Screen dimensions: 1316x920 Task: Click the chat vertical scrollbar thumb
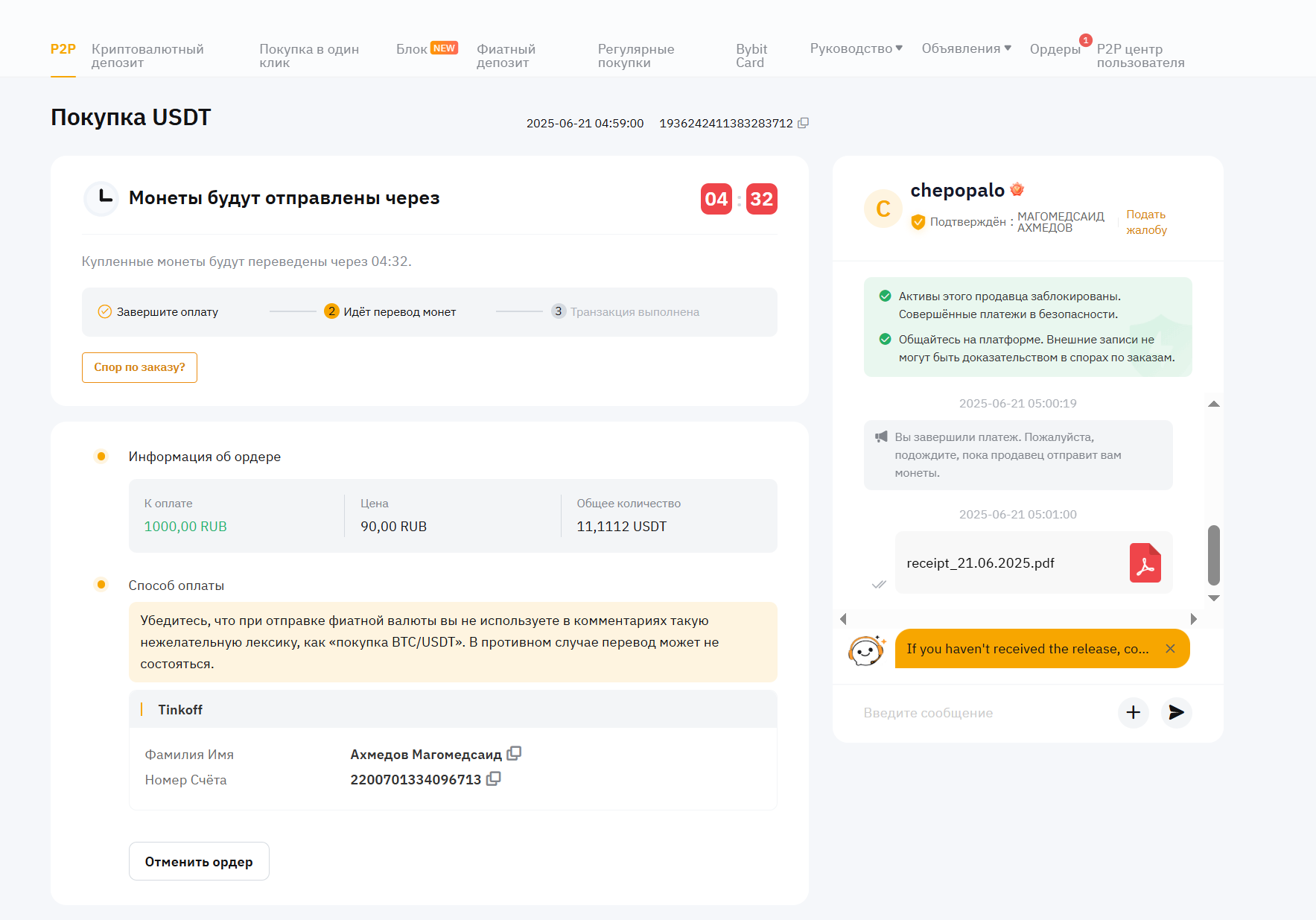point(1214,555)
